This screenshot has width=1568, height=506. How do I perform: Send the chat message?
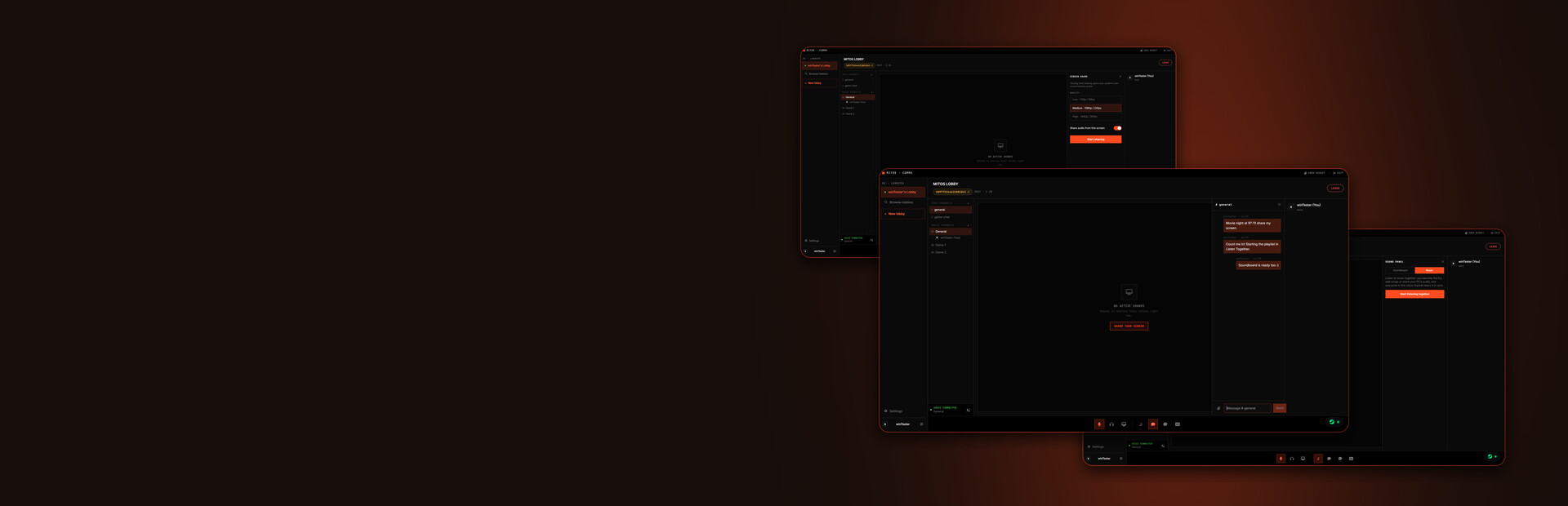[x=1280, y=408]
